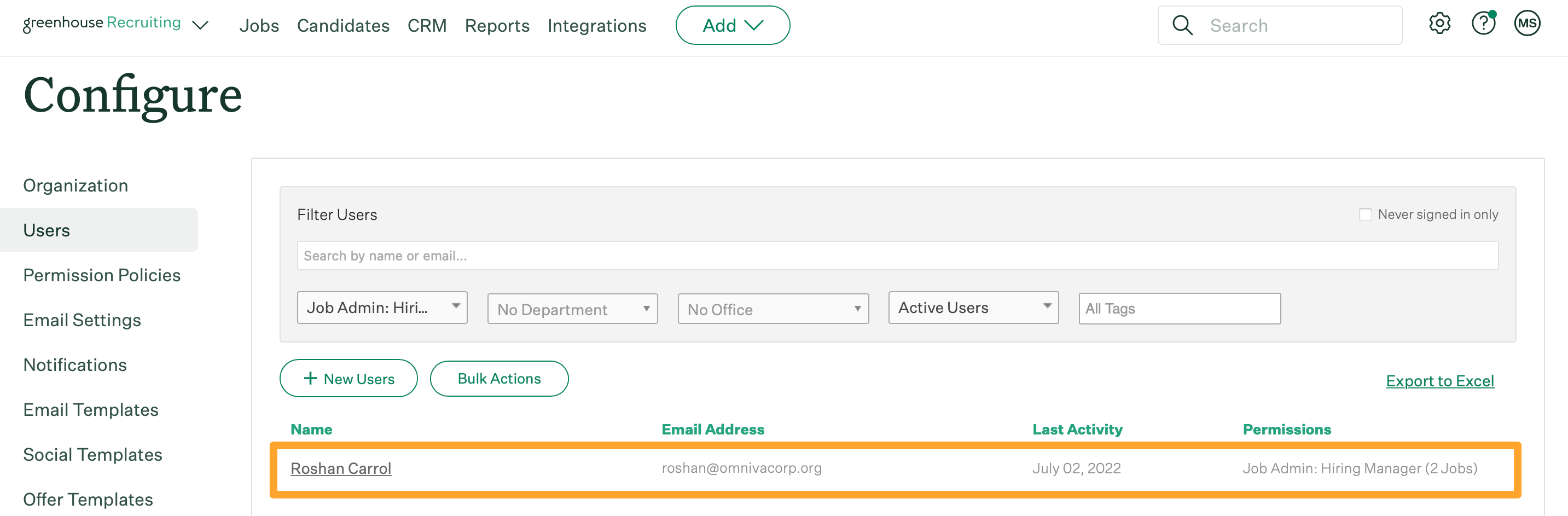
Task: Click the Bulk Actions button
Action: tap(499, 378)
